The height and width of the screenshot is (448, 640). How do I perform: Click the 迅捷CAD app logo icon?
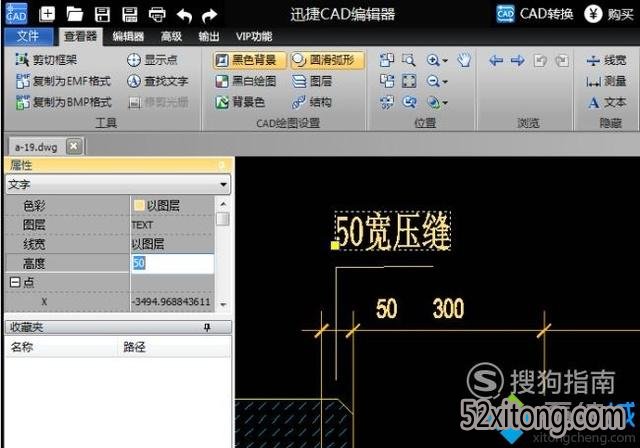point(17,14)
